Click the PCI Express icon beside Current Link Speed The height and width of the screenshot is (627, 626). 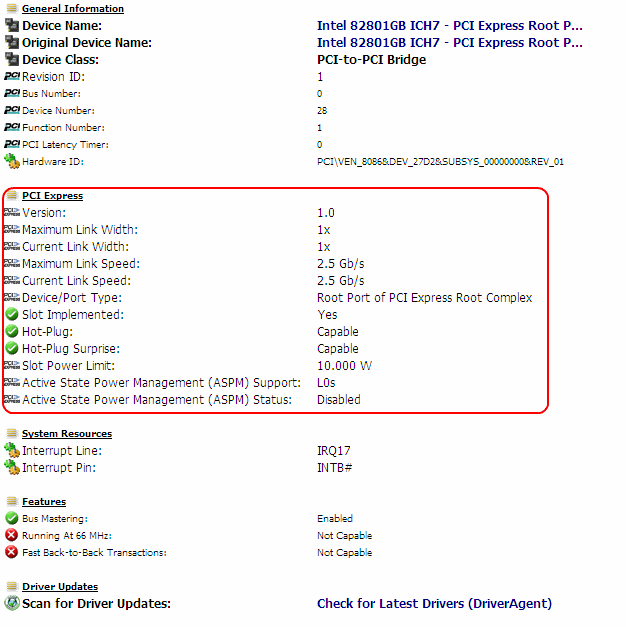(x=12, y=280)
